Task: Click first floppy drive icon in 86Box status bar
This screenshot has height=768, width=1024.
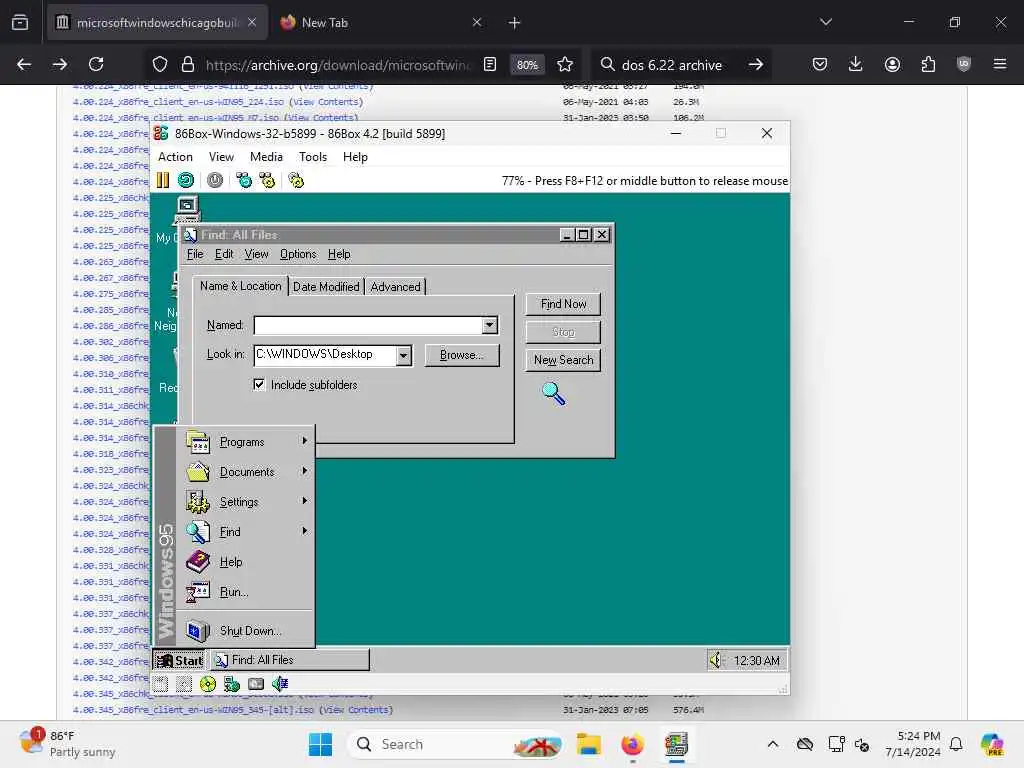Action: (161, 684)
